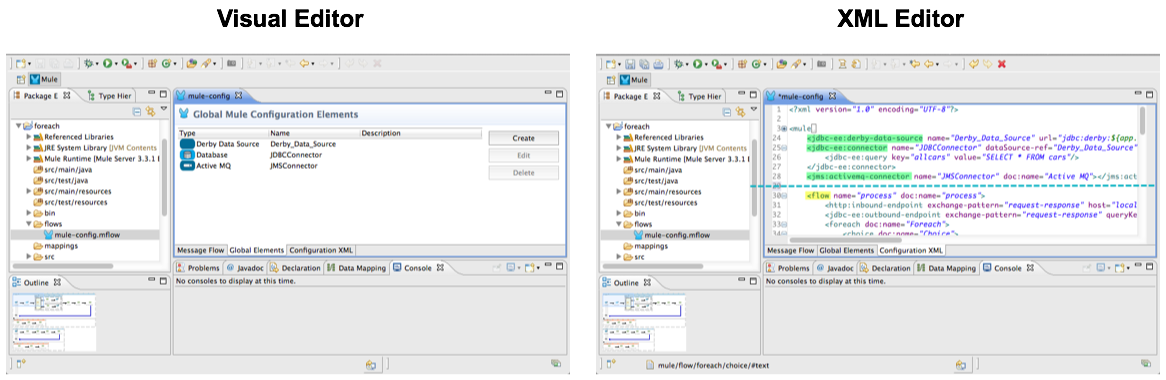Select the Database JDBCConnector row
The width and height of the screenshot is (1166, 380).
coord(331,155)
